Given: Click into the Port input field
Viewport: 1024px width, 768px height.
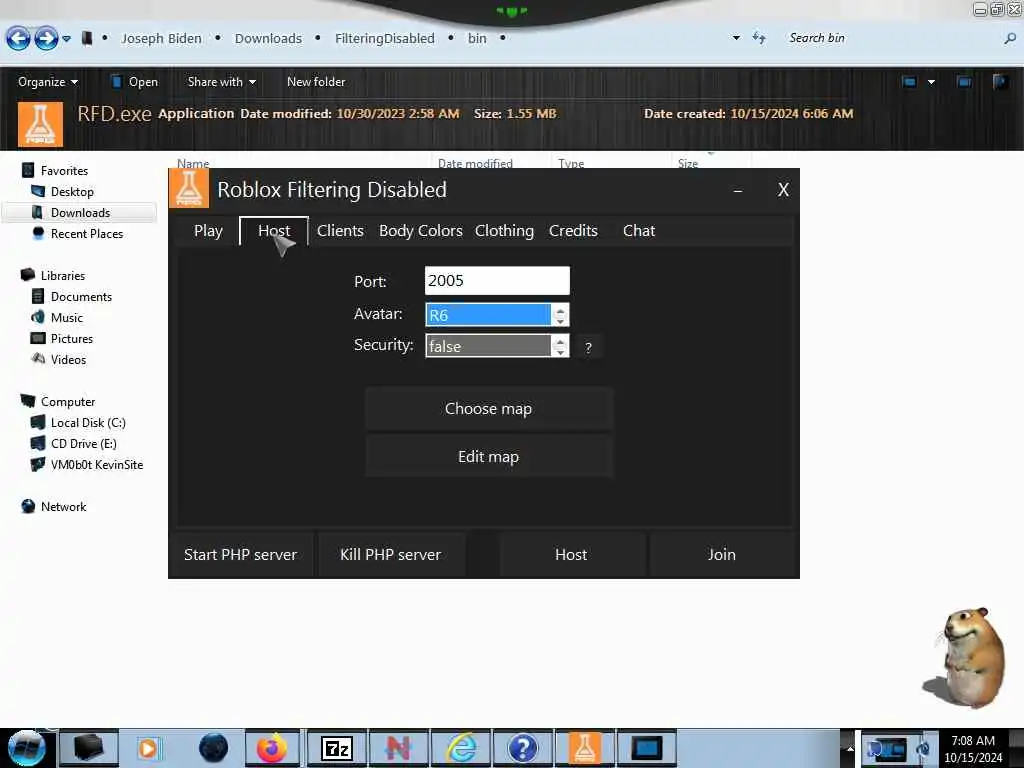Looking at the screenshot, I should 497,281.
